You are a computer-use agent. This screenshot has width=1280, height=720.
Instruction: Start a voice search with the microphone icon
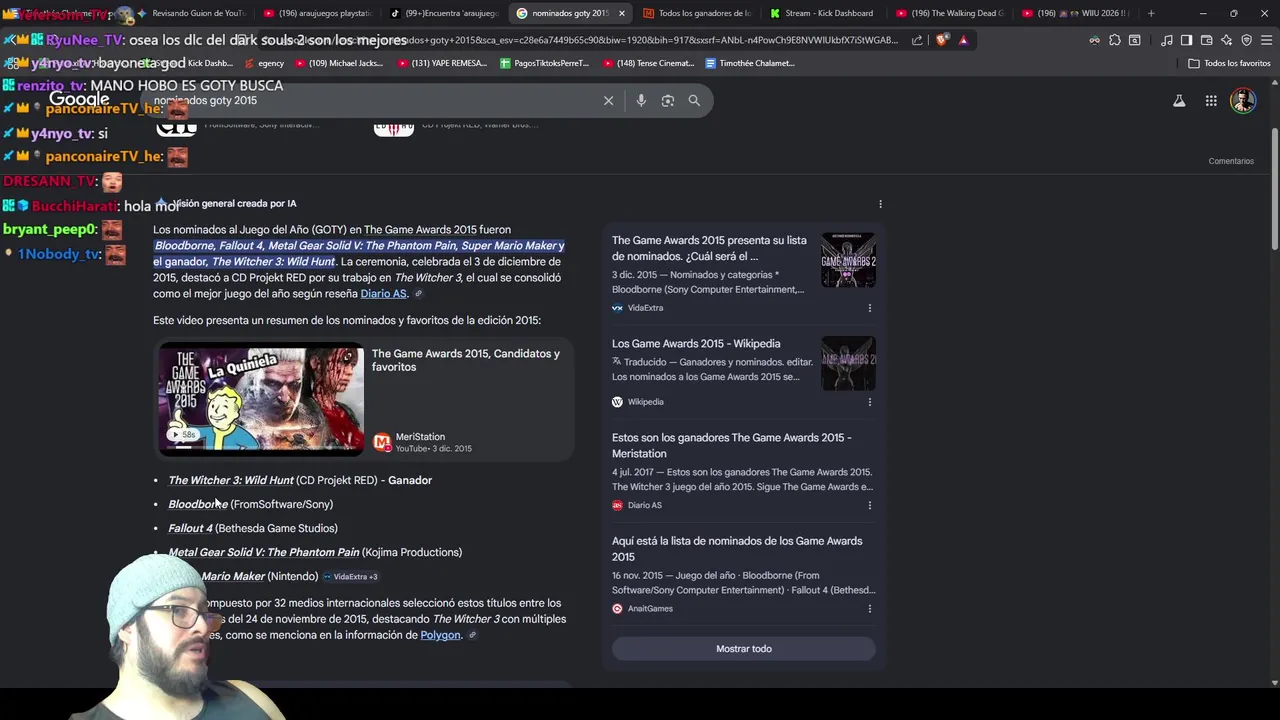[641, 101]
